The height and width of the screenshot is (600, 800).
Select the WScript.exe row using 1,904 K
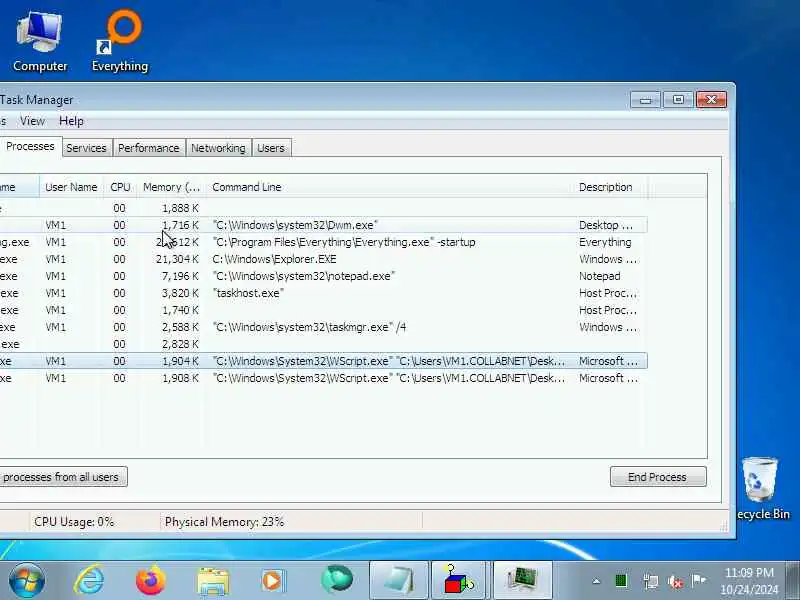tap(323, 361)
